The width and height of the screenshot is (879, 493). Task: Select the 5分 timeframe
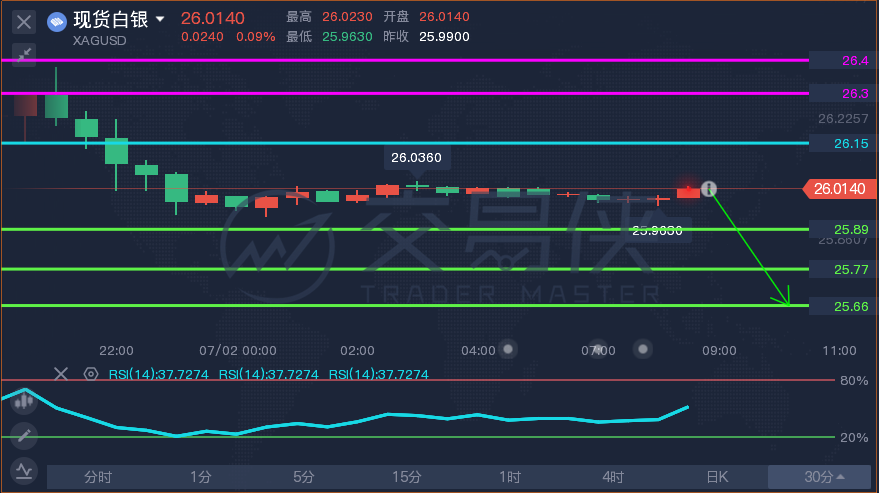click(x=303, y=477)
